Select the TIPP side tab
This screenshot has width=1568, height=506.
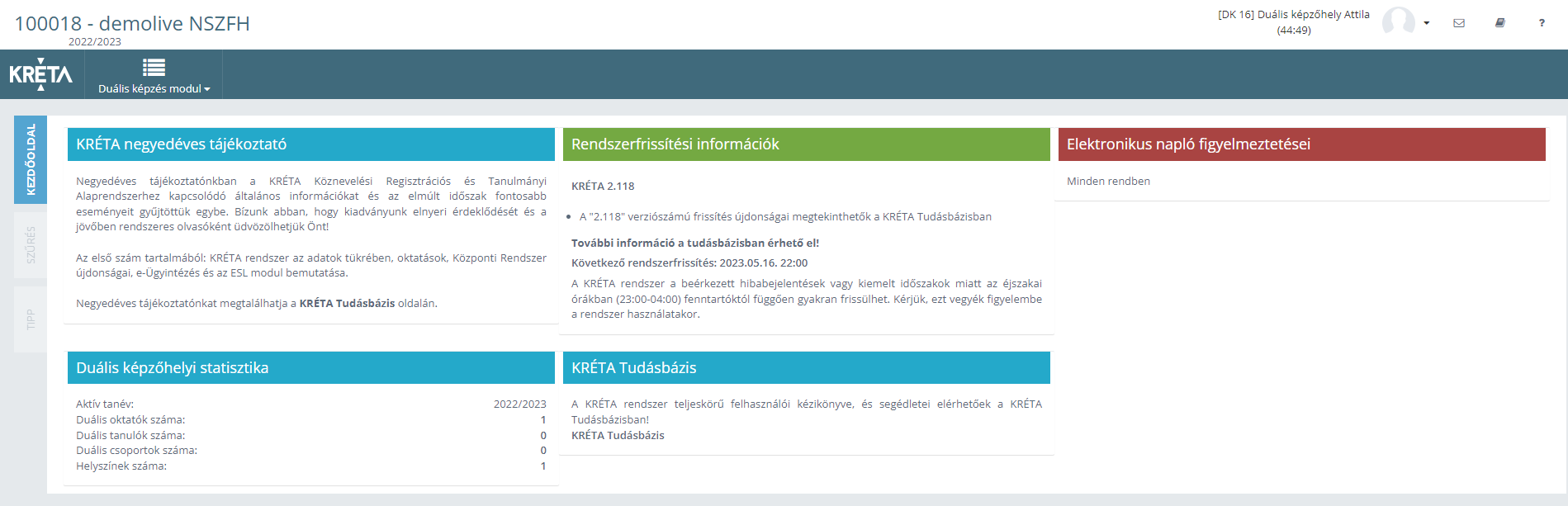pos(31,319)
